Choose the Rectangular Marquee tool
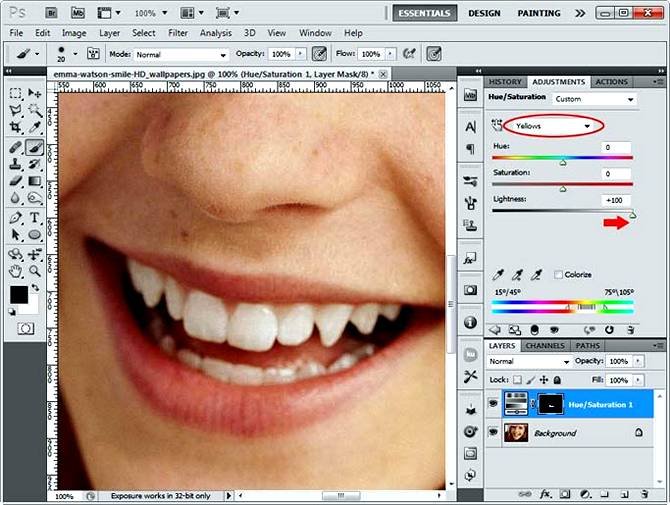Image resolution: width=670 pixels, height=505 pixels. pos(15,92)
